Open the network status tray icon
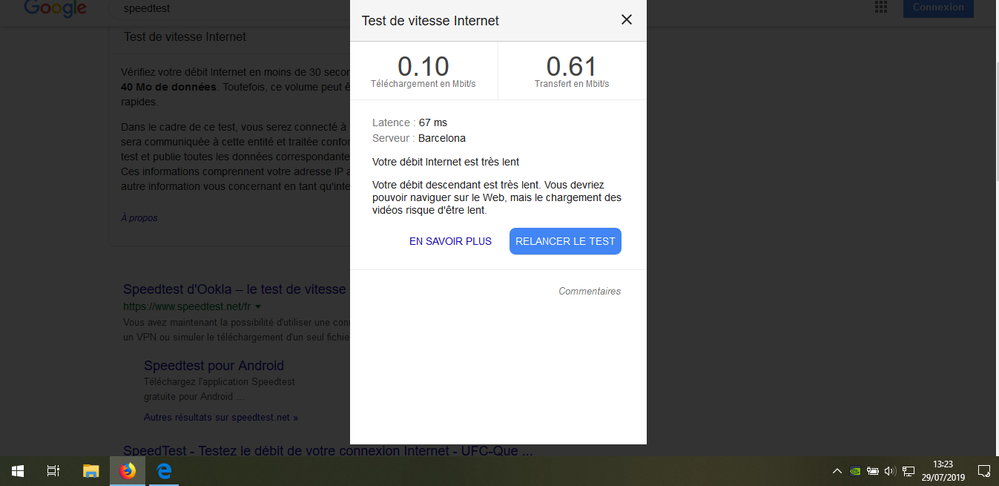The image size is (999, 486). coord(909,471)
